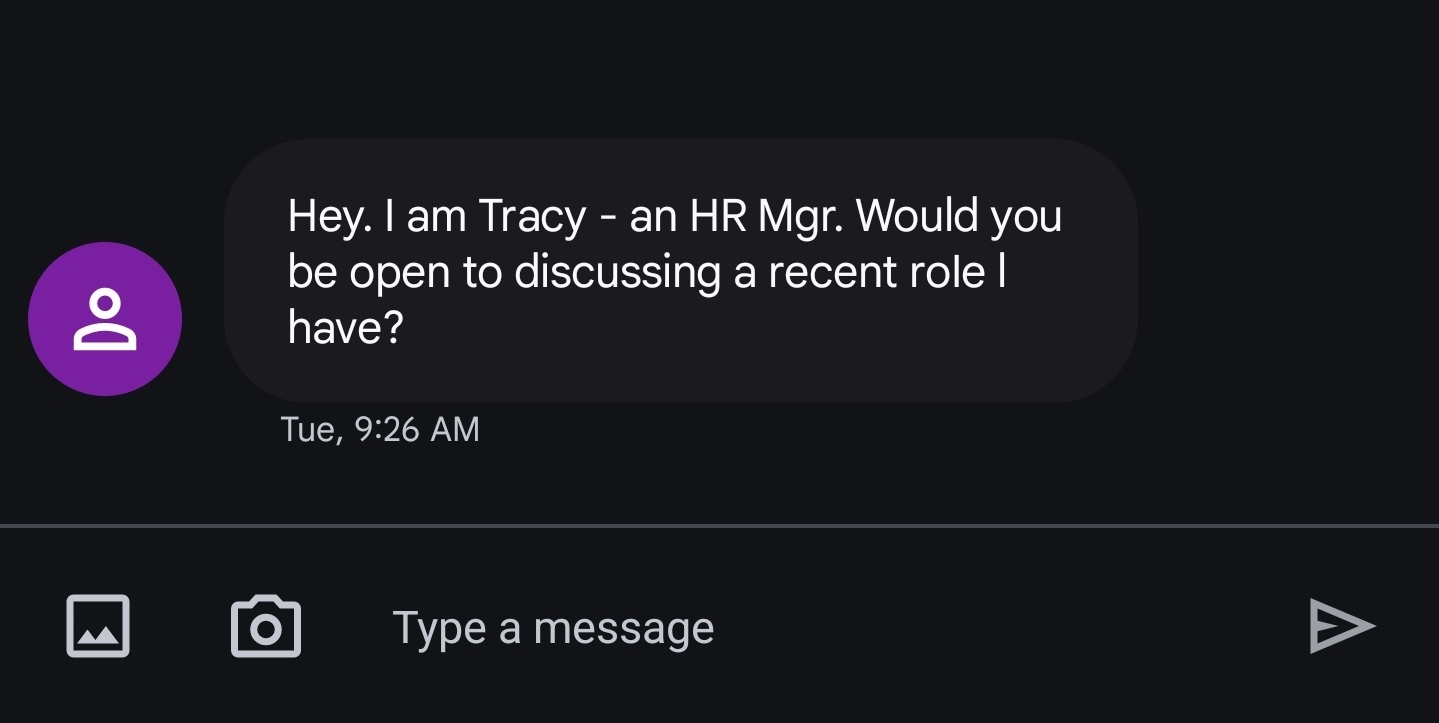Click the person silhouette inside the avatar
This screenshot has height=723, width=1439.
click(x=105, y=319)
